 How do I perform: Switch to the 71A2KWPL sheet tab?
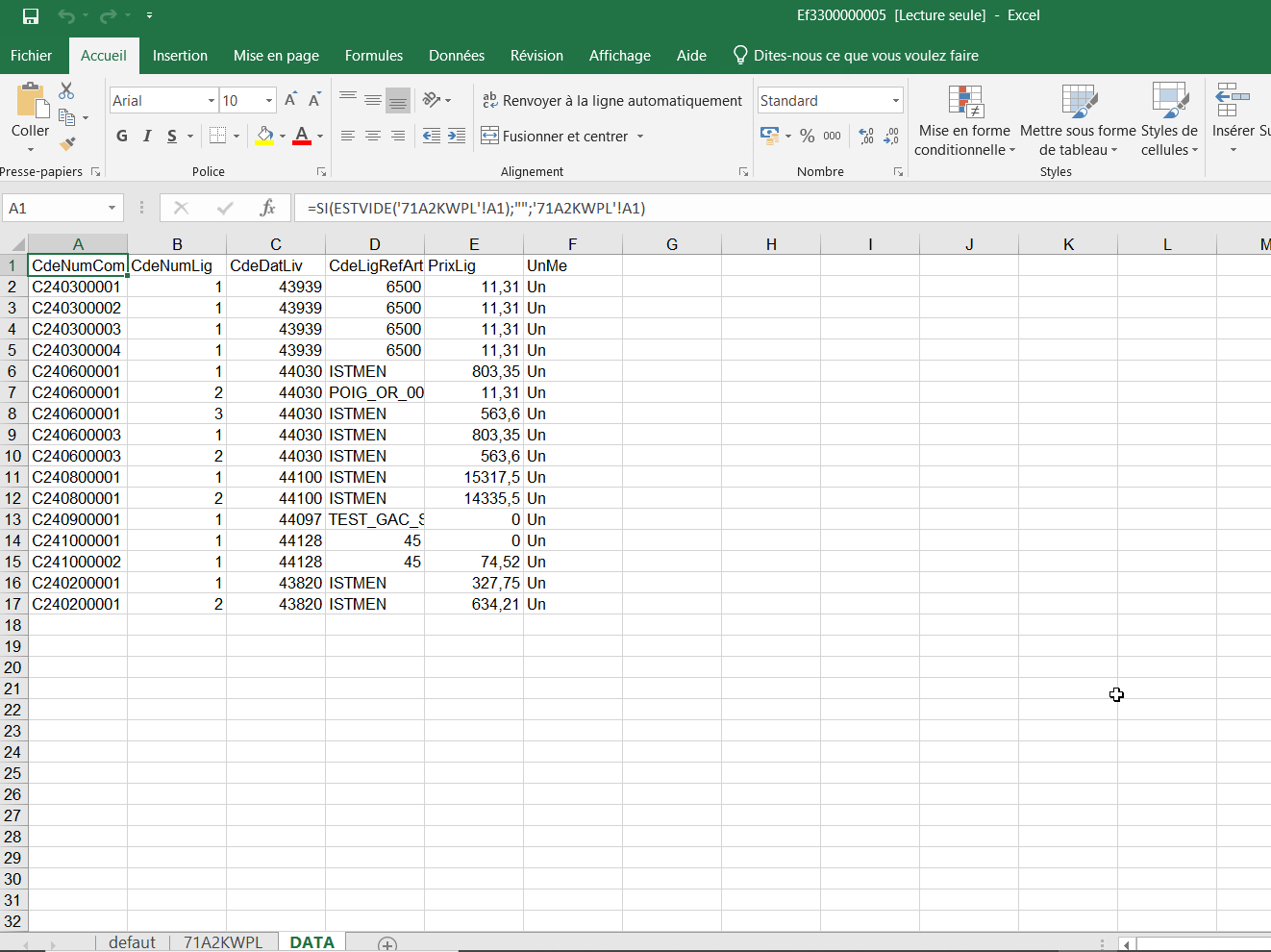tap(223, 942)
